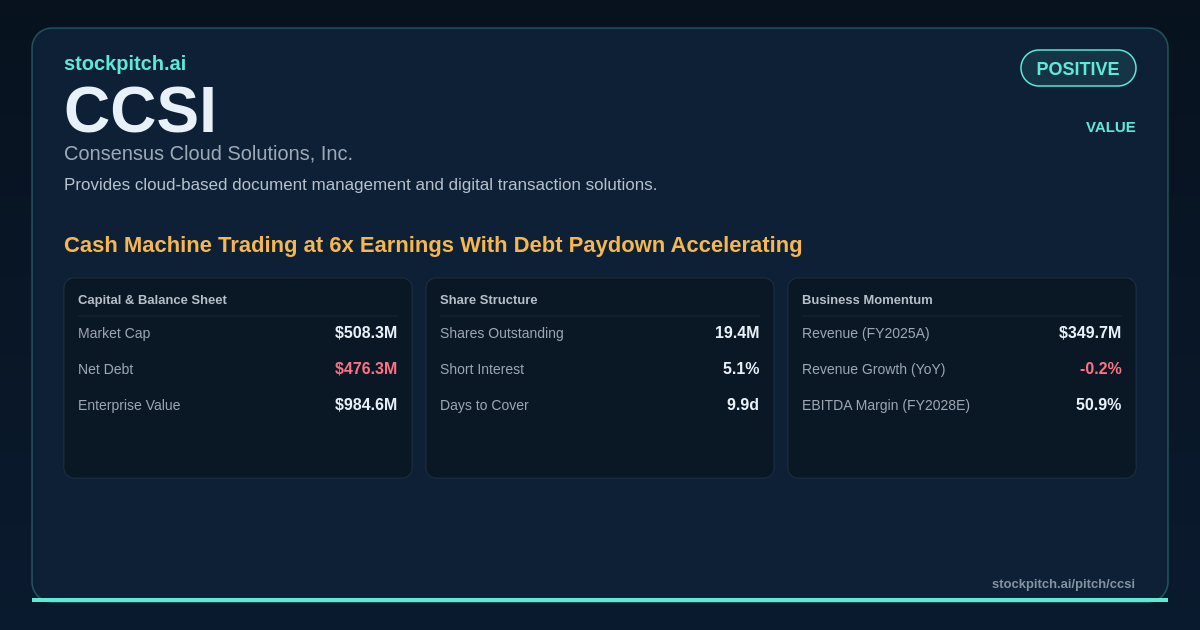Click the EBITDA Margin (FY2028E) value 50.9%

pos(1099,405)
